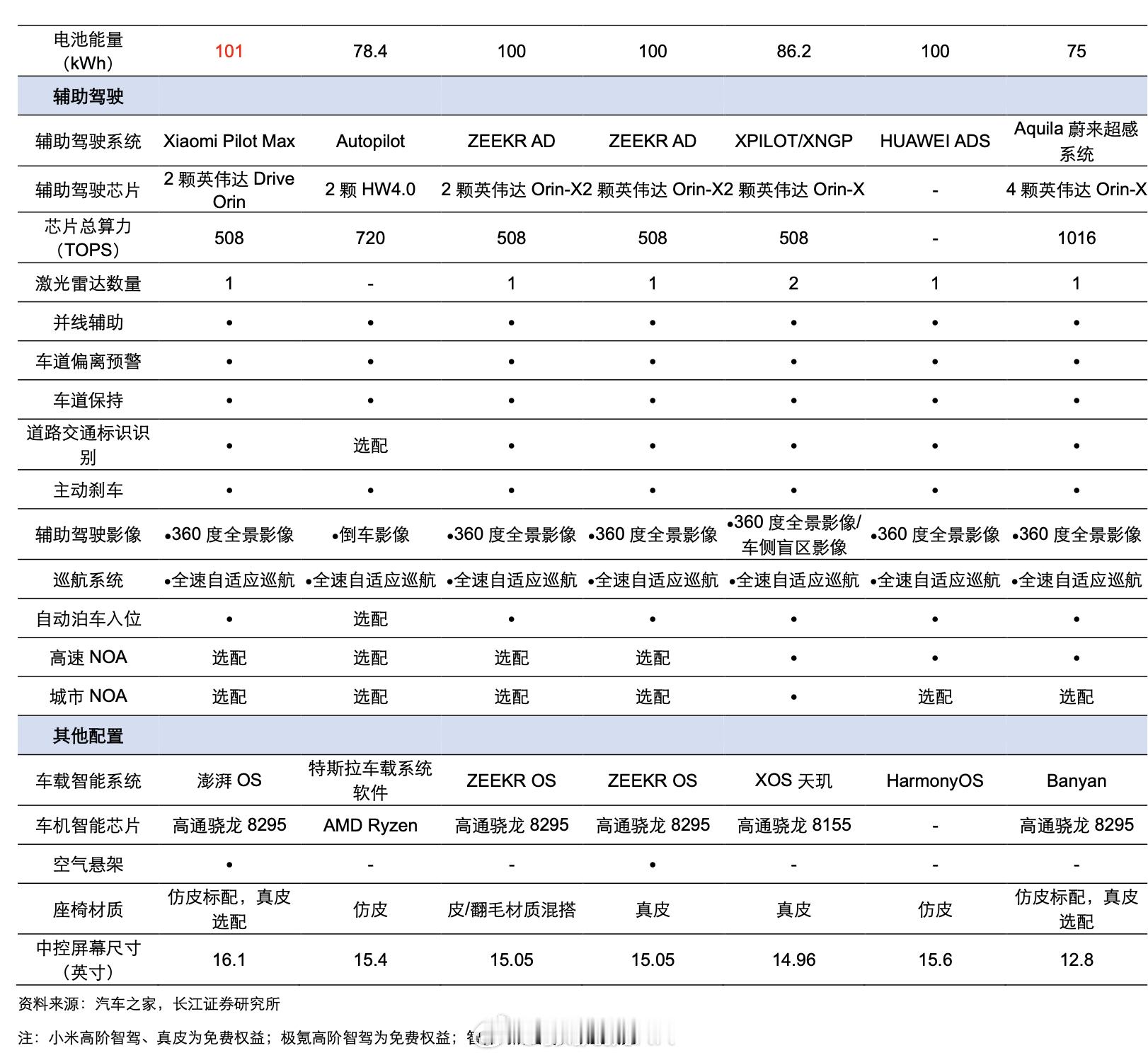This screenshot has width=1148, height=1060.
Task: Select the battery energy value 75
Action: (x=1076, y=51)
